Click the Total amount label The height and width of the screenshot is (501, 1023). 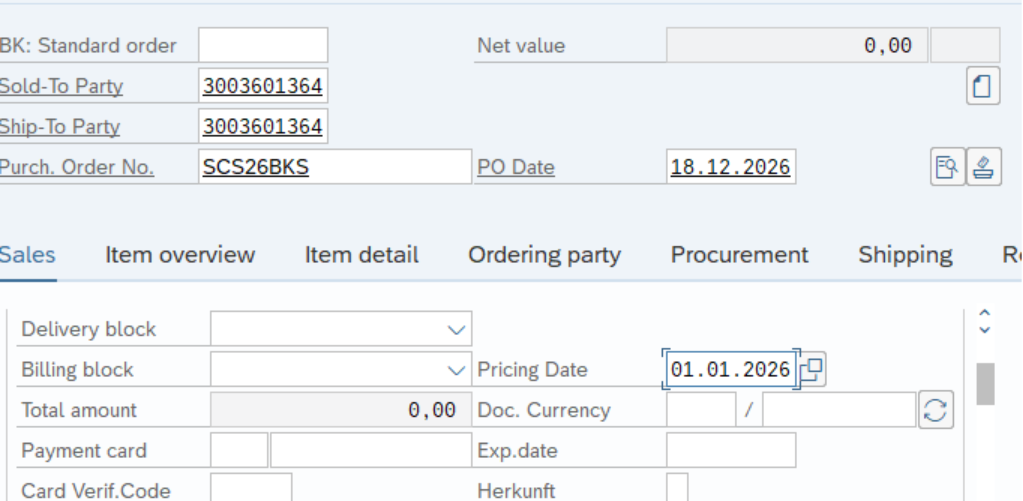pyautogui.click(x=79, y=410)
